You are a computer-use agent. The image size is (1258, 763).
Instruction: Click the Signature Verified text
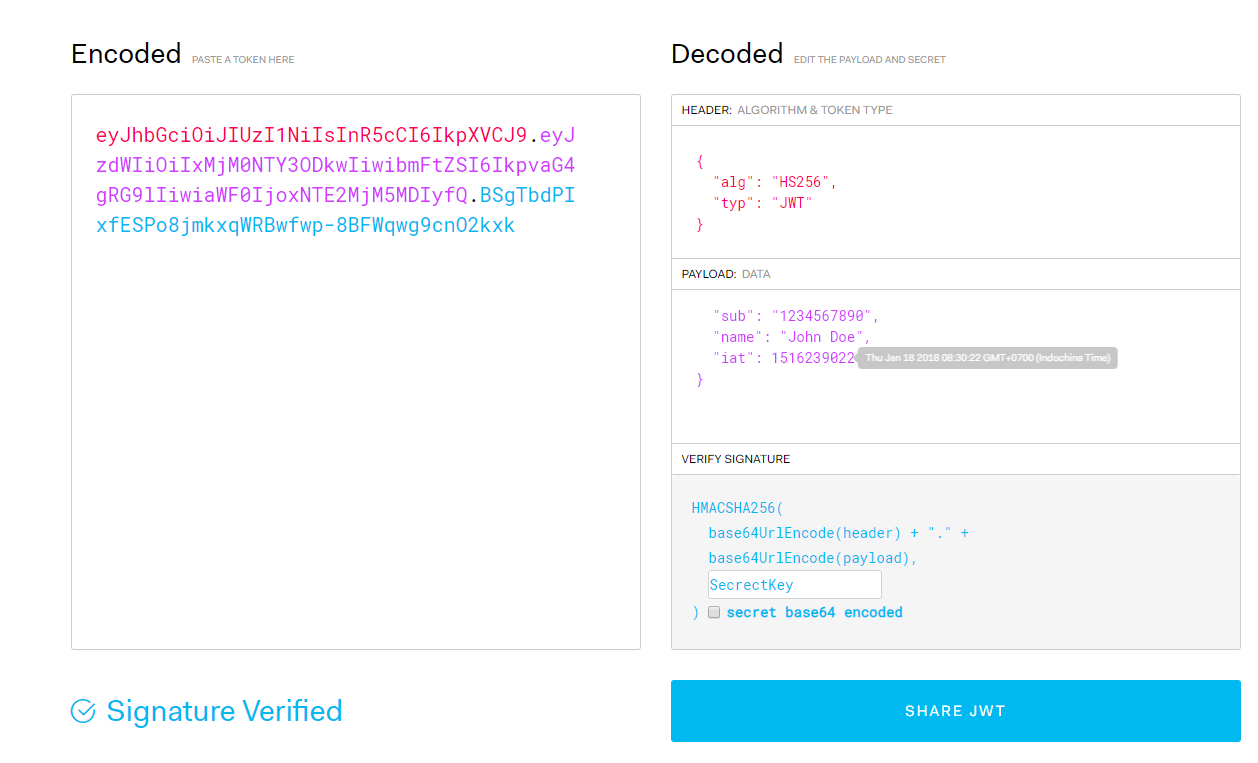[x=225, y=711]
